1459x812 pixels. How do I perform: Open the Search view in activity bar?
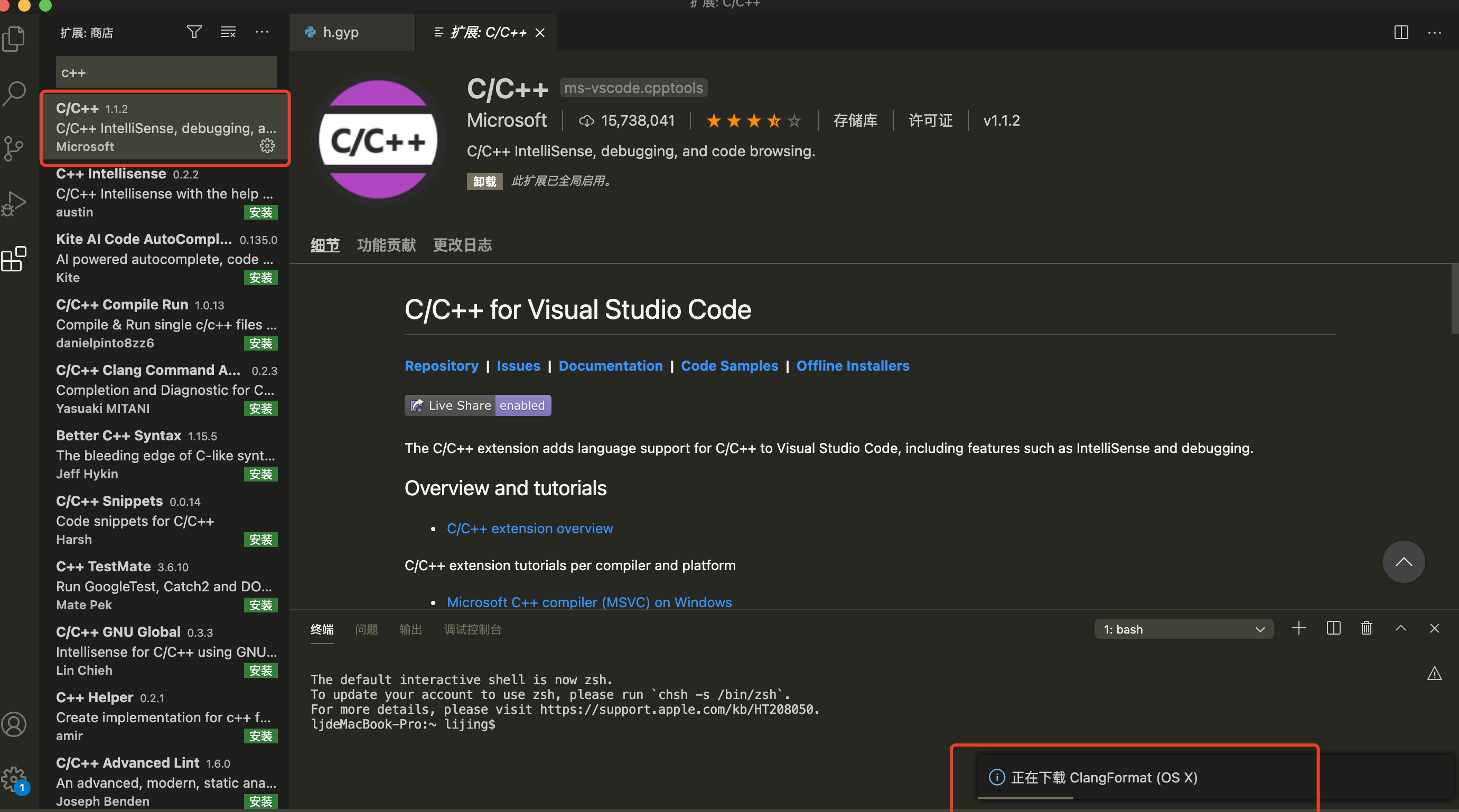[14, 93]
